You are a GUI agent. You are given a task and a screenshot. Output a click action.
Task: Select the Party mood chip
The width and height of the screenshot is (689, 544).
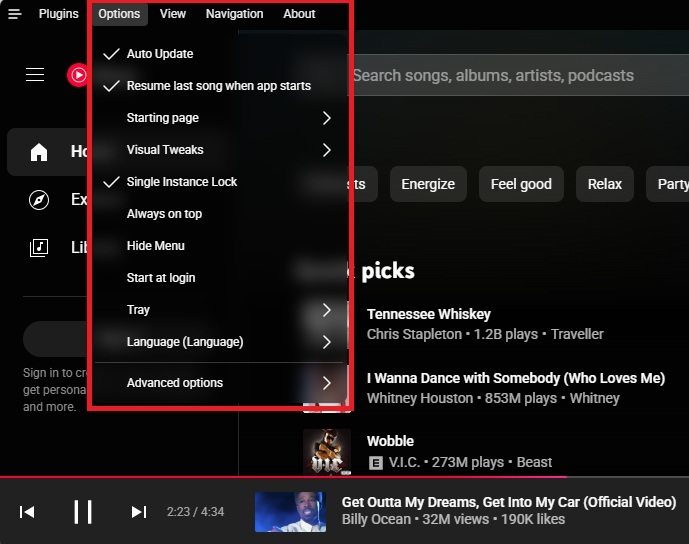click(669, 184)
